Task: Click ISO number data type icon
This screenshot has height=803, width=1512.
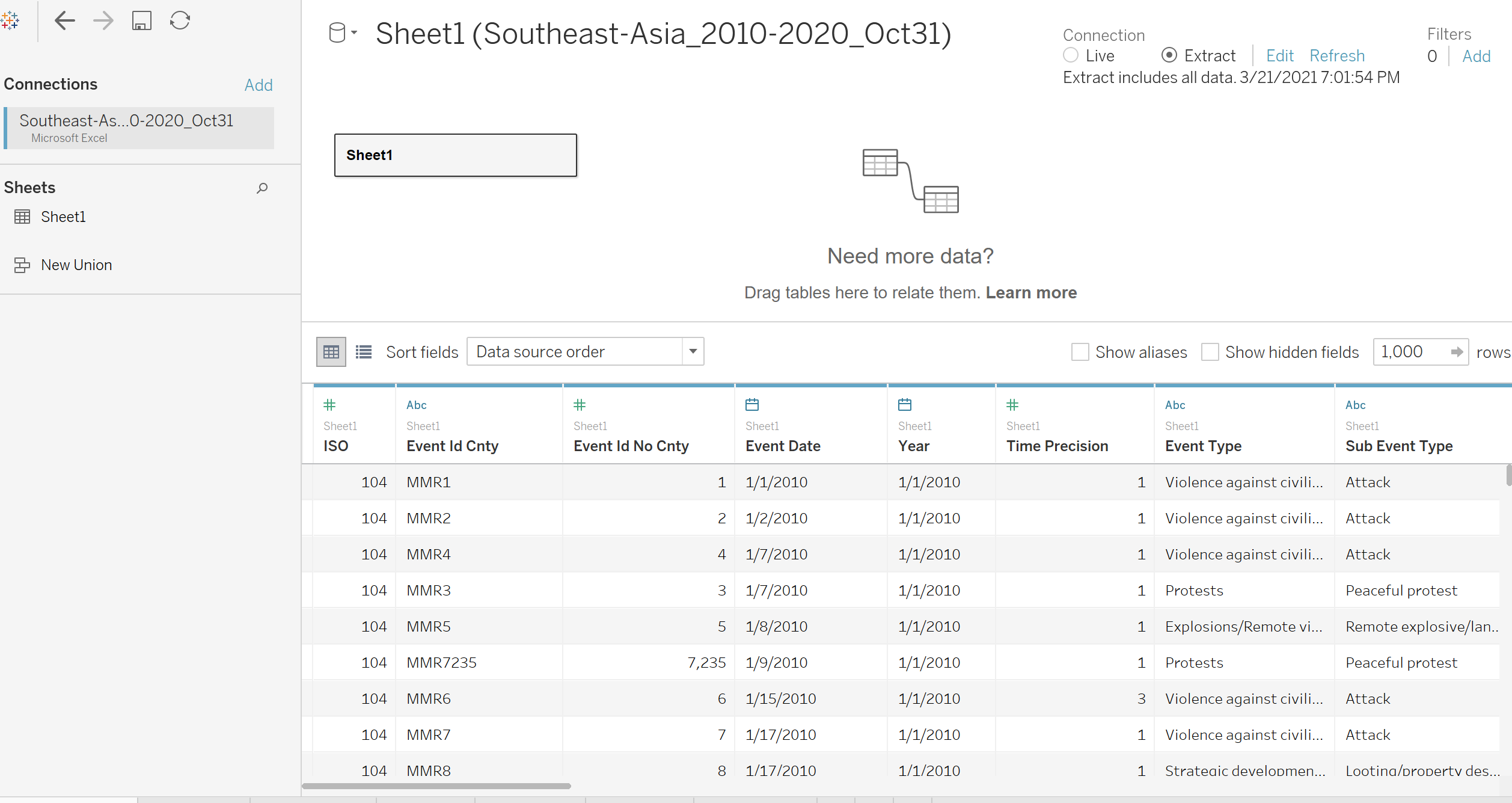Action: coord(329,405)
